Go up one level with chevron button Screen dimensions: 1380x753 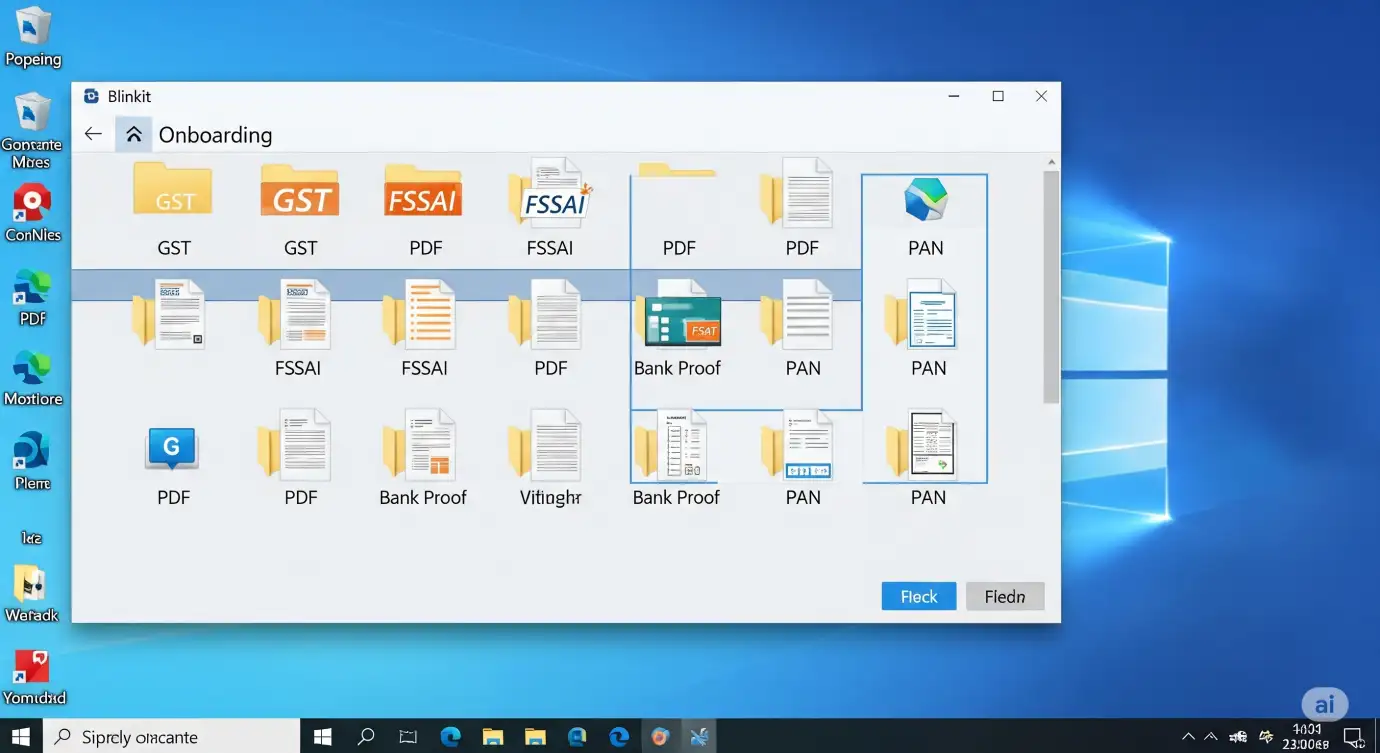(x=133, y=134)
